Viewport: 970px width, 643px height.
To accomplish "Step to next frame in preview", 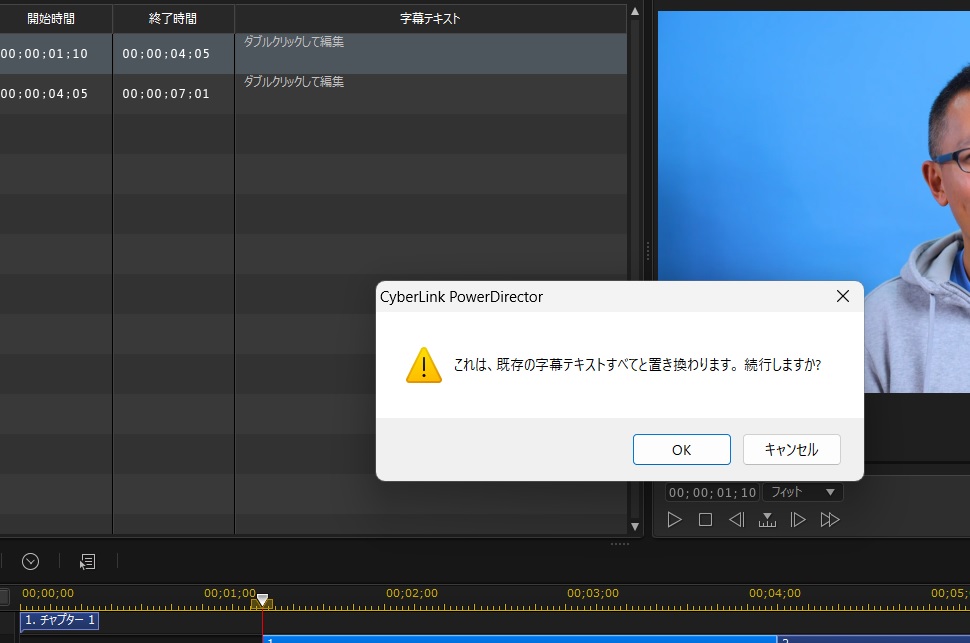I will point(798,520).
